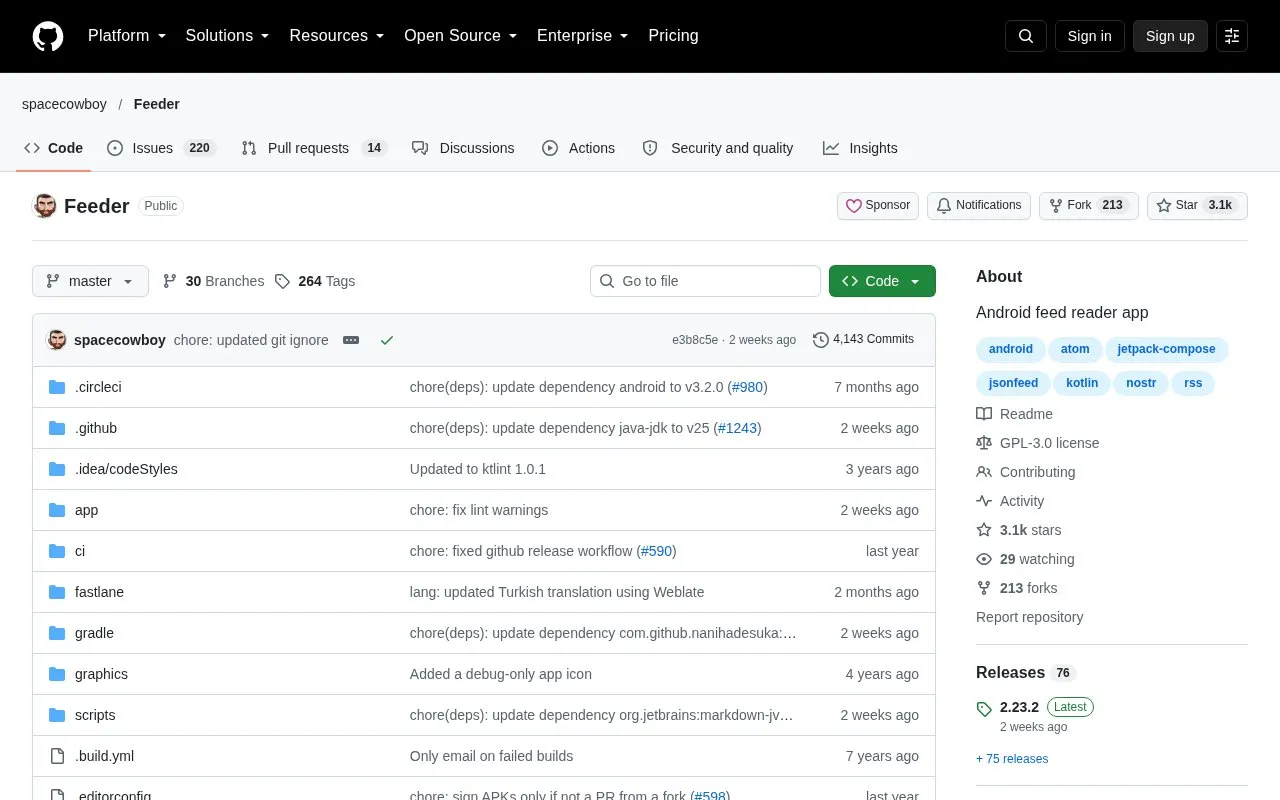The width and height of the screenshot is (1280, 800).
Task: Click the Go to file input
Action: 705,281
